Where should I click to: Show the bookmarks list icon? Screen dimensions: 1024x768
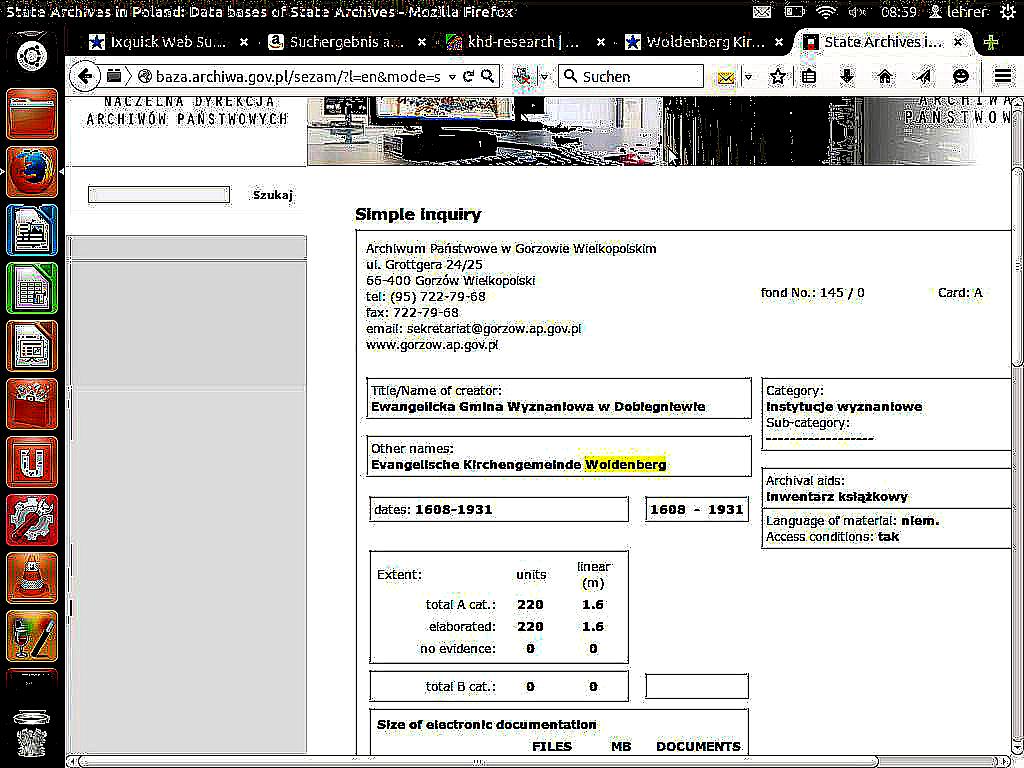click(x=809, y=76)
